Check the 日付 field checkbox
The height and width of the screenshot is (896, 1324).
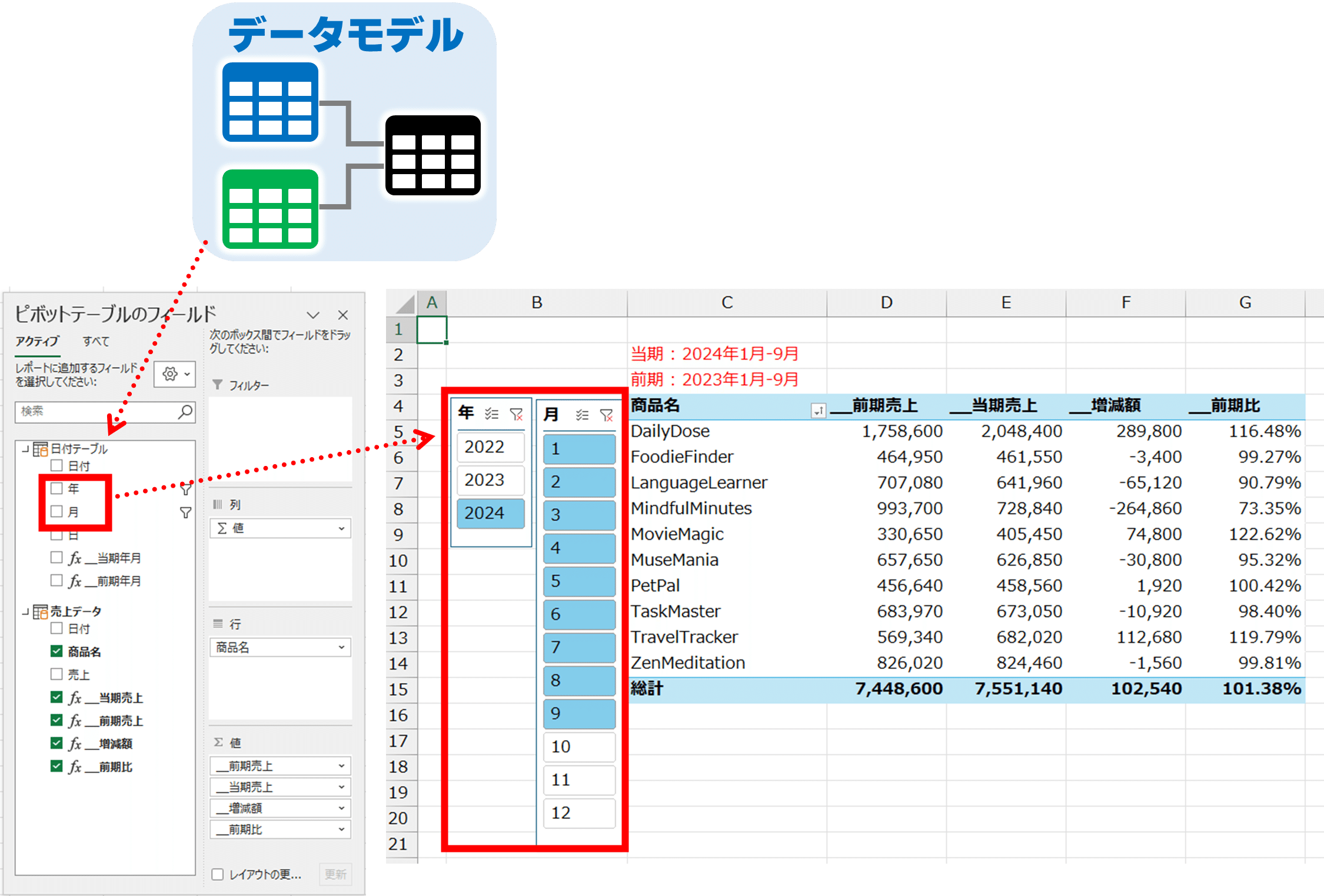pyautogui.click(x=57, y=465)
